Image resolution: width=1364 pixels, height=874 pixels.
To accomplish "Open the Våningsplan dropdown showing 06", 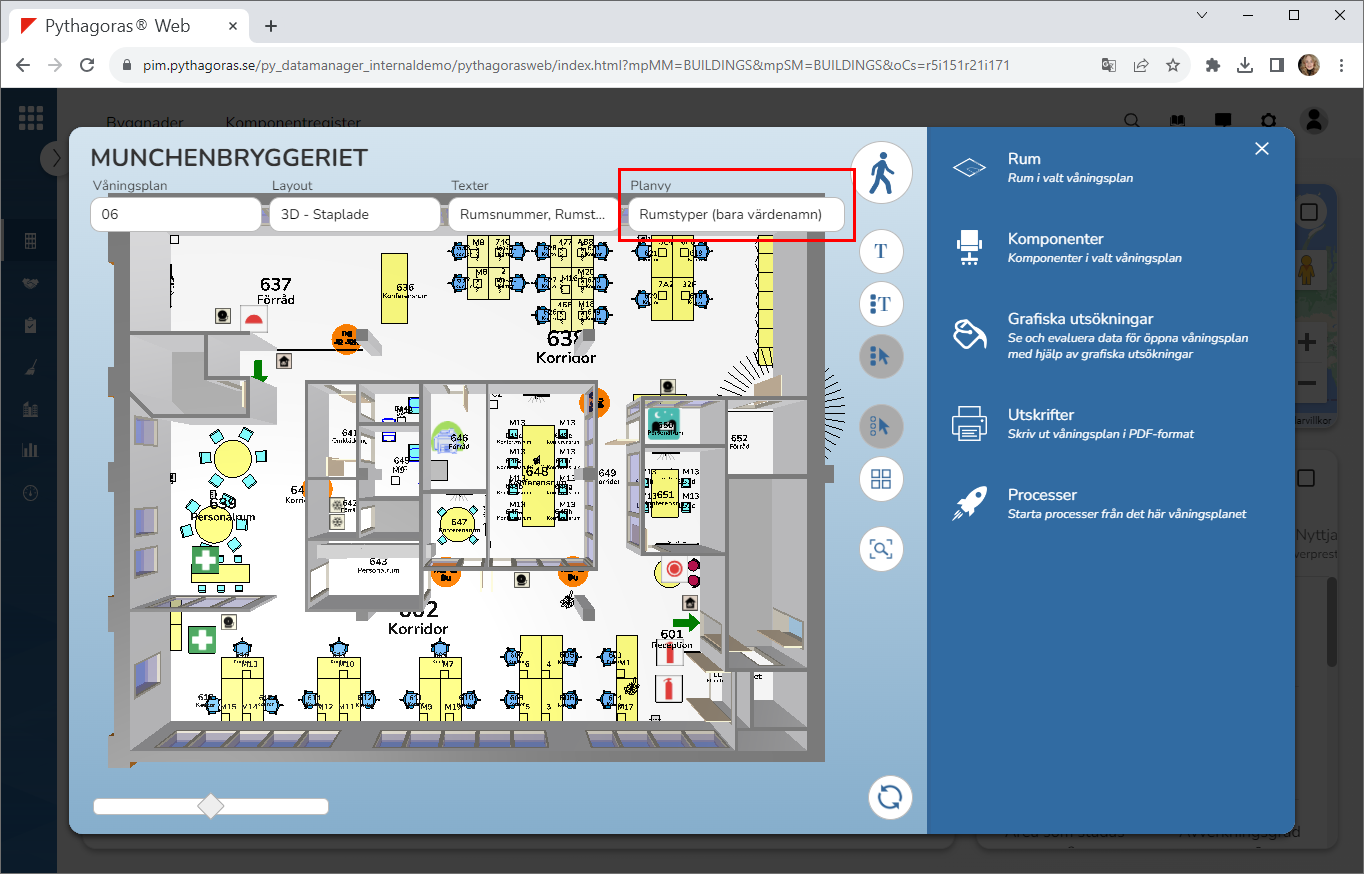I will point(176,214).
